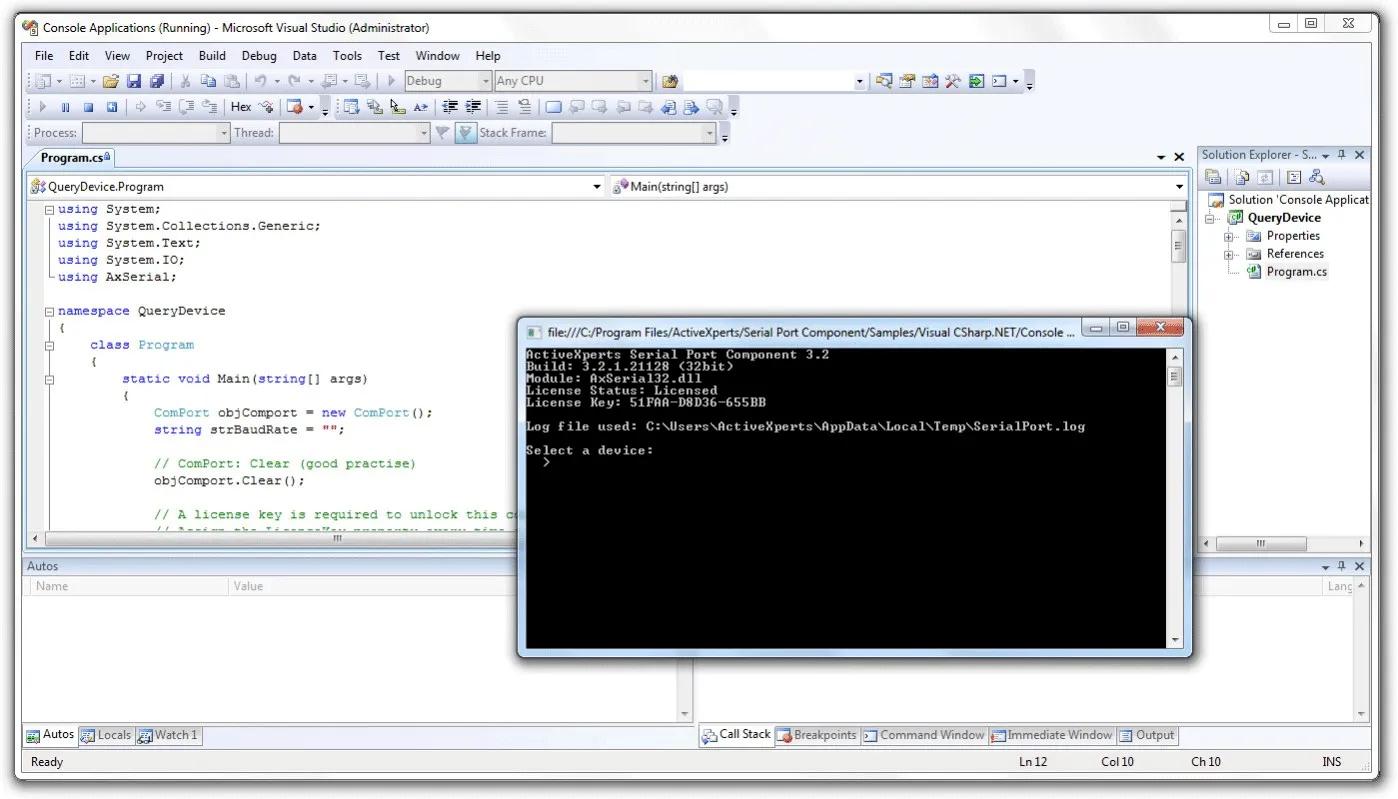Click the code editor horizontal scrollbar thumb
This screenshot has height=799, width=1398.
click(336, 538)
